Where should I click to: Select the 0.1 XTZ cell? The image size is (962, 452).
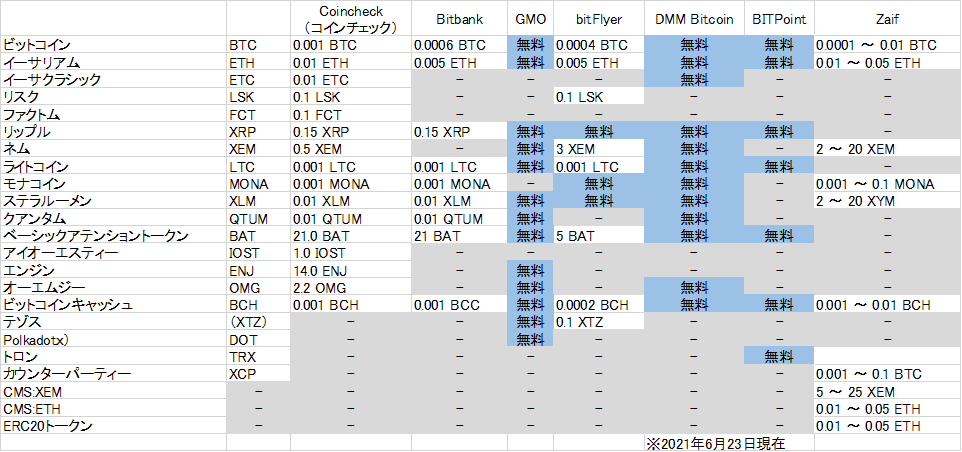(x=599, y=322)
